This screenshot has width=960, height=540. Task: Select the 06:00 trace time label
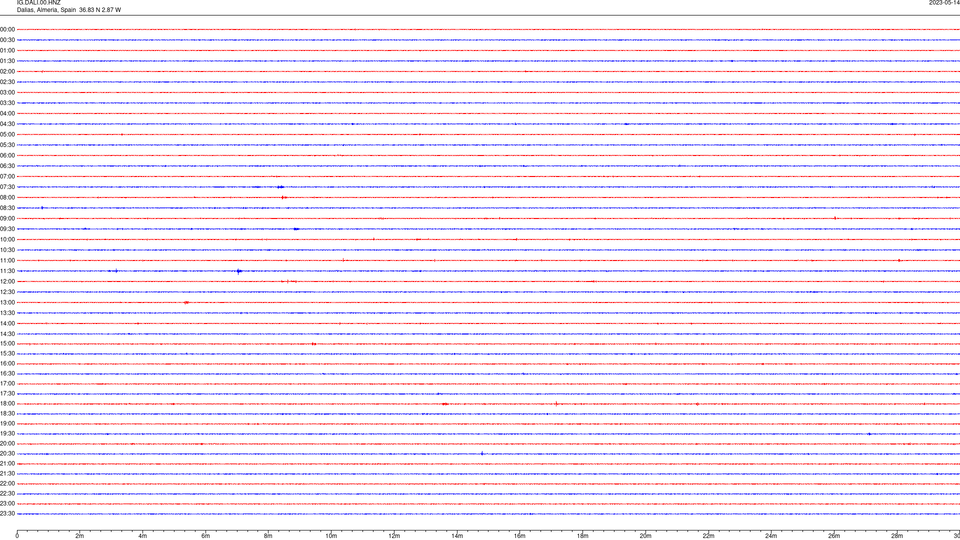[7, 156]
